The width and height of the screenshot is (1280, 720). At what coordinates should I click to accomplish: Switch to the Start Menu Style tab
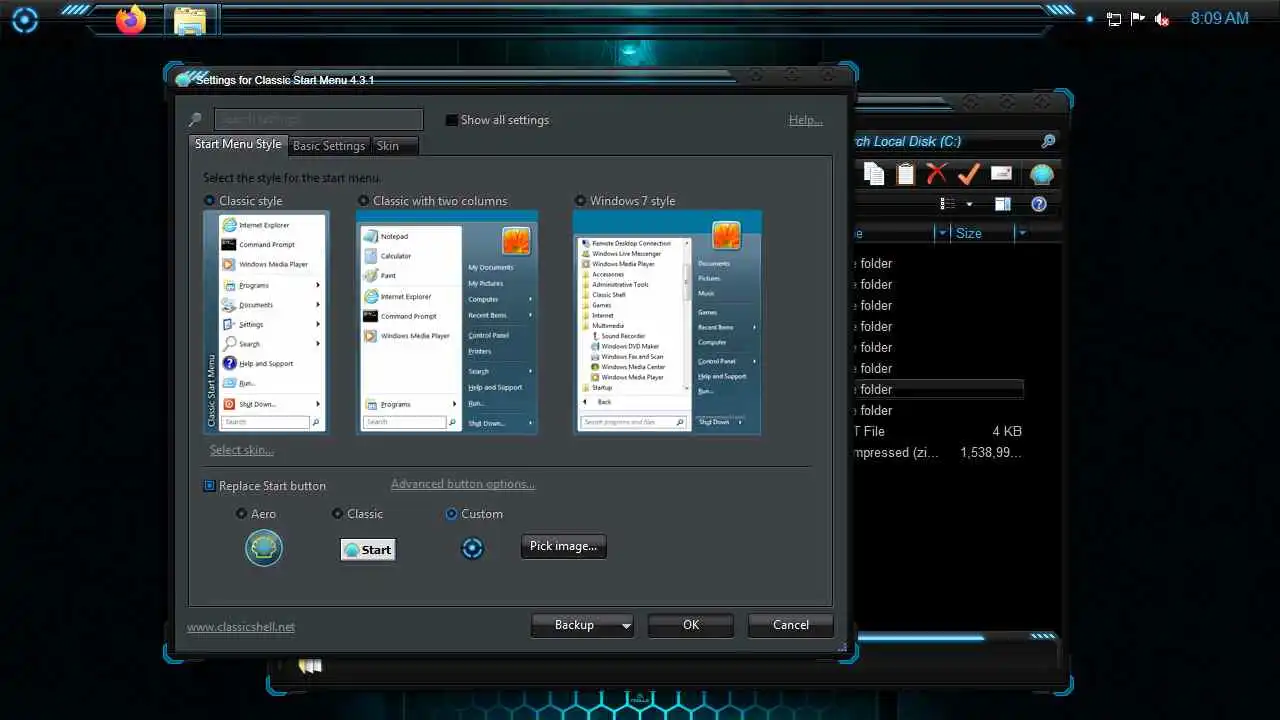[238, 144]
